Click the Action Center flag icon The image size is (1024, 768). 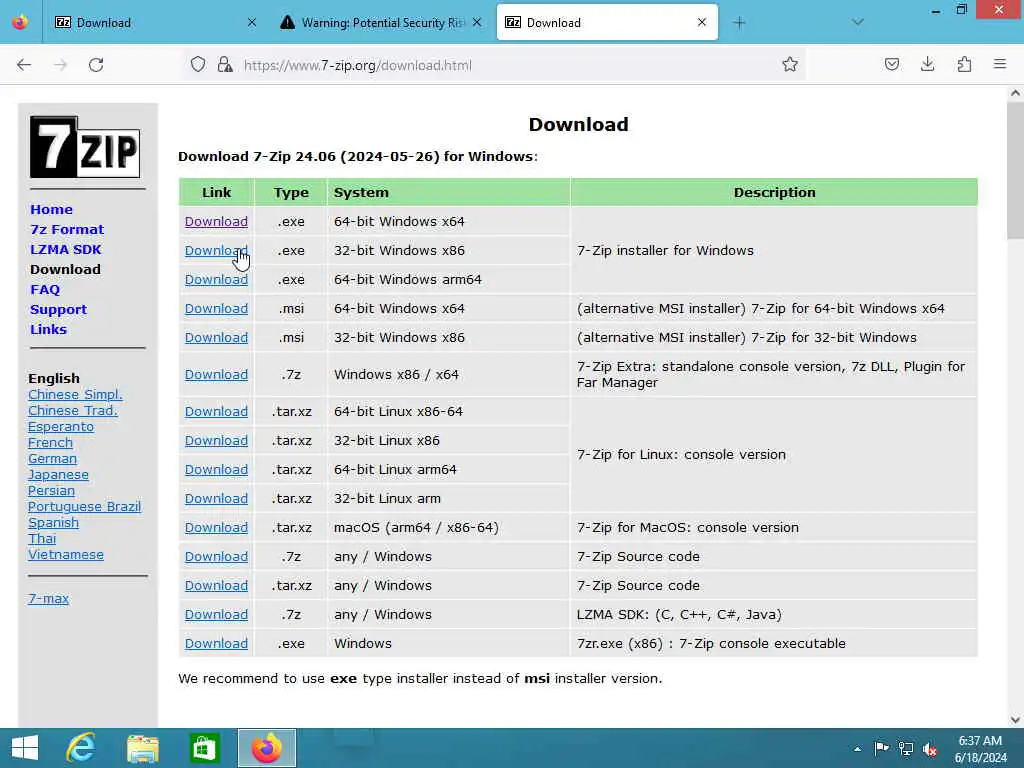click(x=881, y=748)
